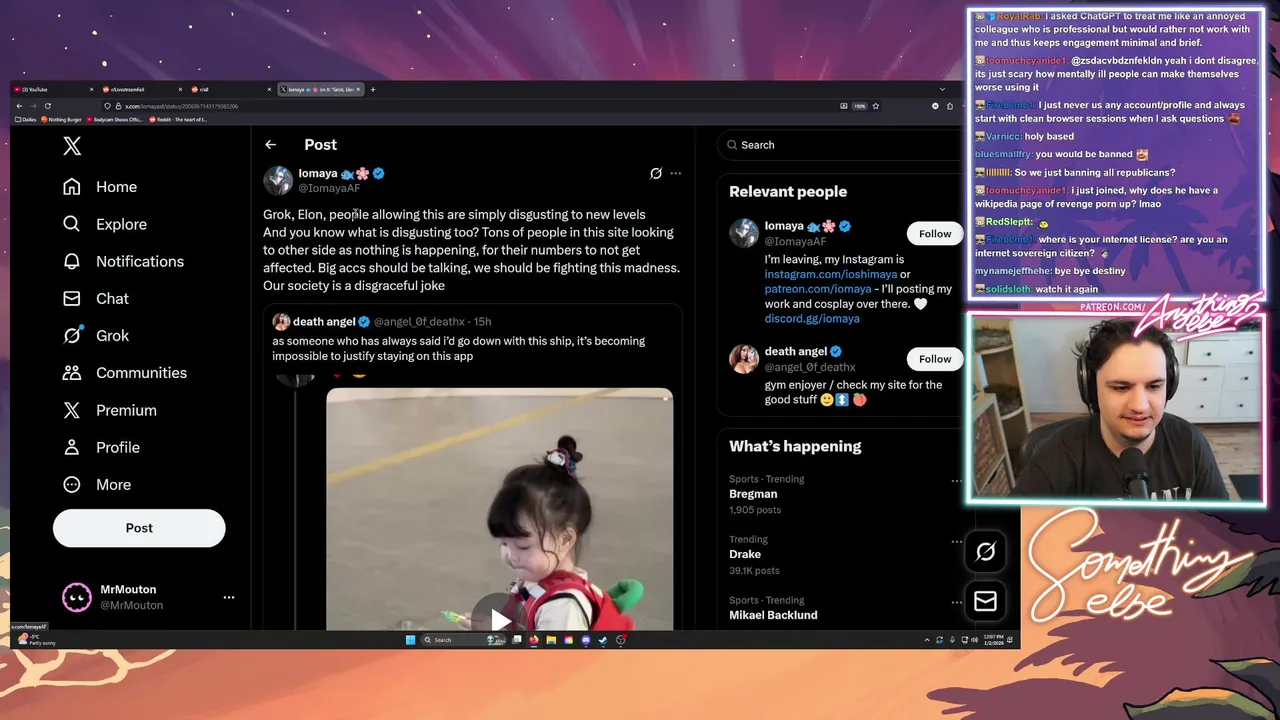Open the Nothing Burger bookmark
The width and height of the screenshot is (1280, 720).
pos(62,120)
